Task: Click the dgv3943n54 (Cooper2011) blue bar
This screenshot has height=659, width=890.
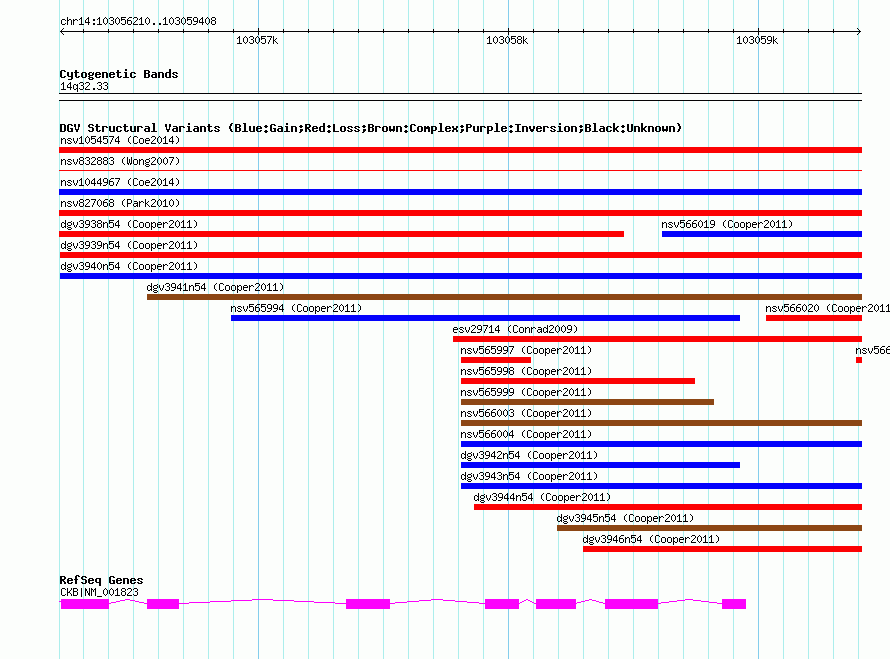Action: click(661, 486)
